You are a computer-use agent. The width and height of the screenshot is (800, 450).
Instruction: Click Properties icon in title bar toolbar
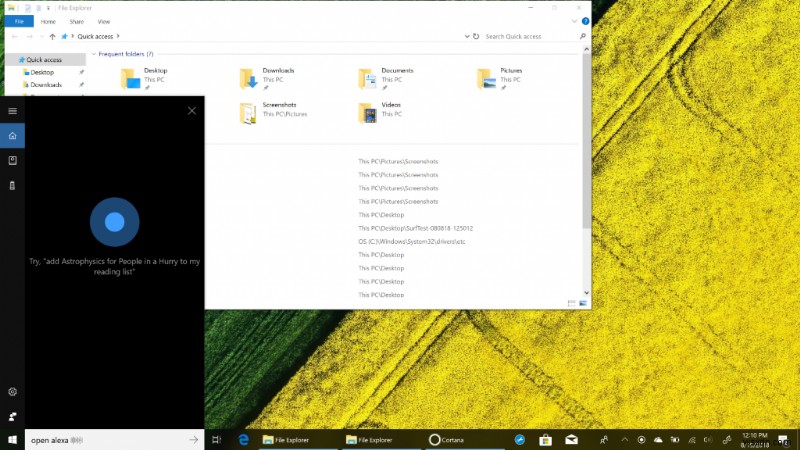pos(28,8)
